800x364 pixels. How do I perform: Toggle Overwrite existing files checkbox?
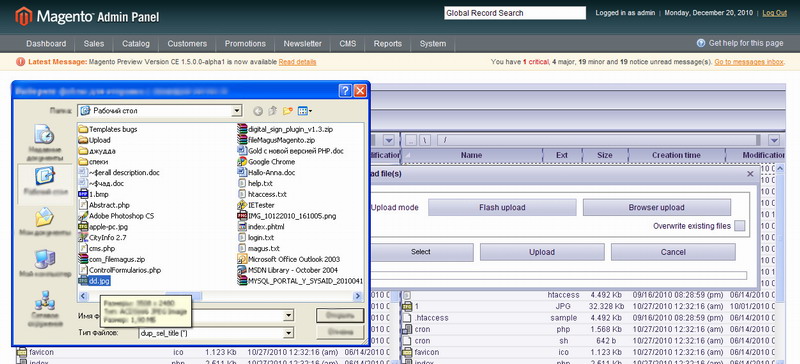(x=739, y=226)
